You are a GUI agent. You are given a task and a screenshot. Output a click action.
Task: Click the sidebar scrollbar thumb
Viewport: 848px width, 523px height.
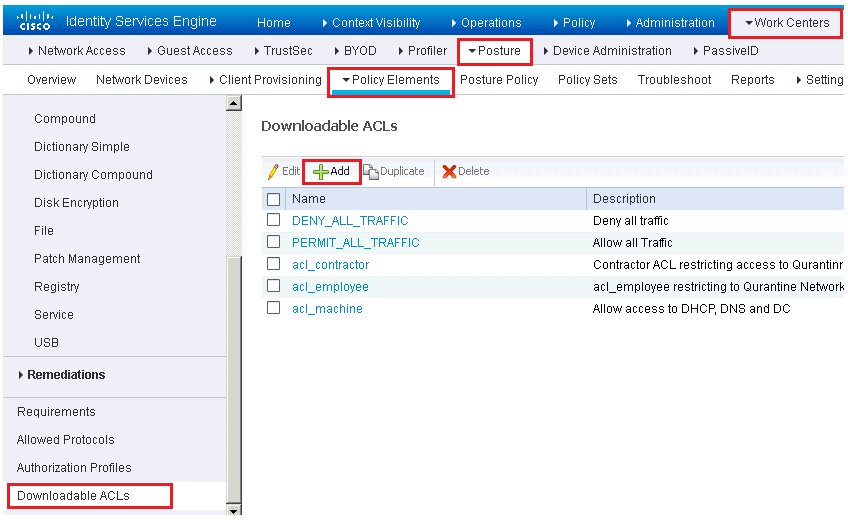(234, 379)
